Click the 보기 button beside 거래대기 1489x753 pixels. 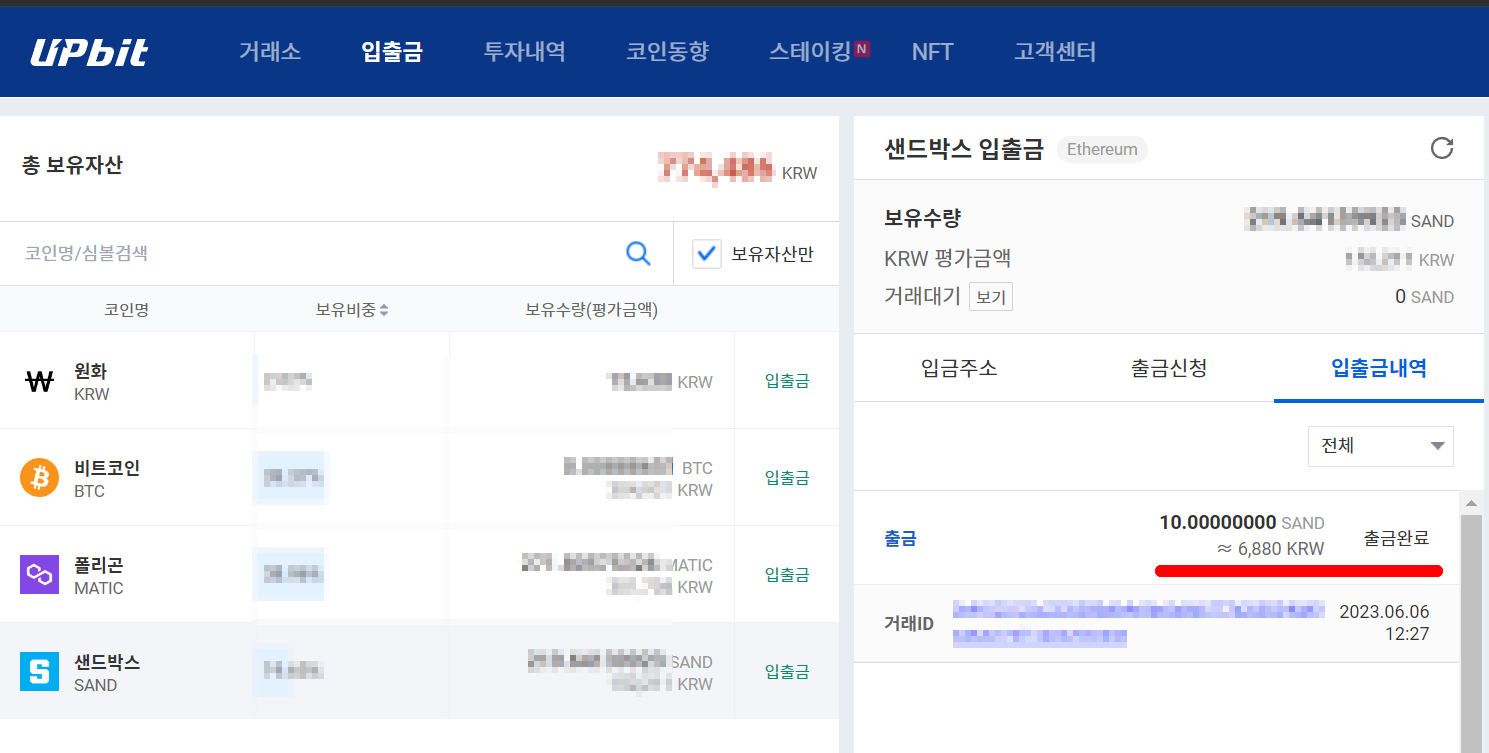(x=991, y=297)
